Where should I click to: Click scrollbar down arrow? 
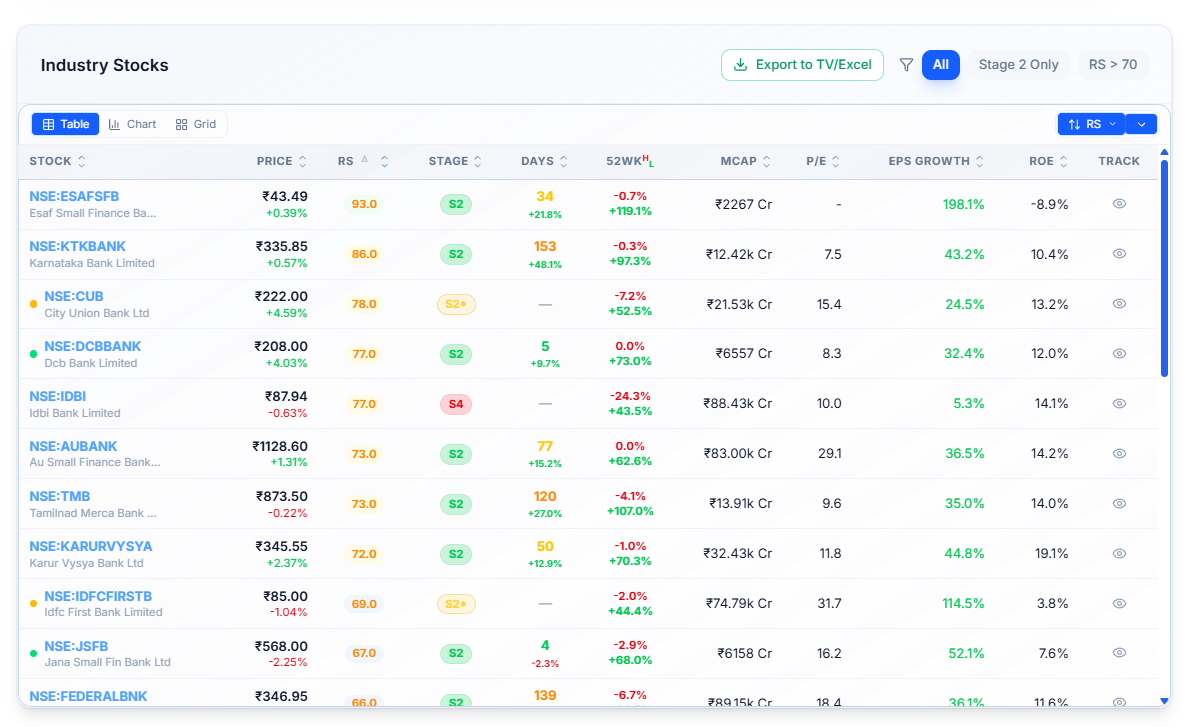pyautogui.click(x=1164, y=700)
